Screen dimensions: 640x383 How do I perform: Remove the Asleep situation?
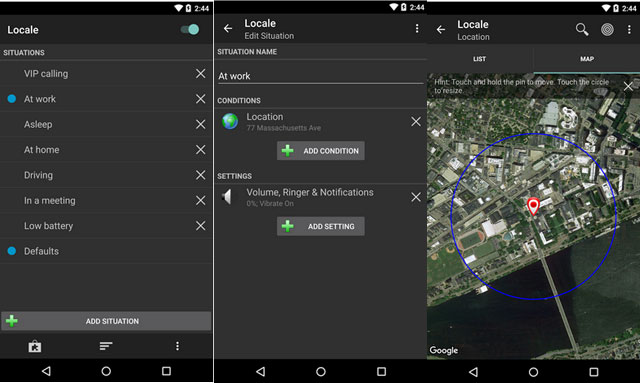click(x=200, y=124)
